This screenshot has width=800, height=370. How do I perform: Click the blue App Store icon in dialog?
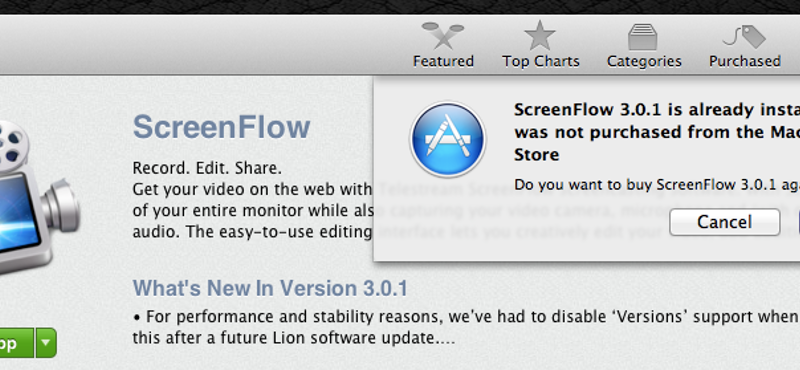pos(447,139)
